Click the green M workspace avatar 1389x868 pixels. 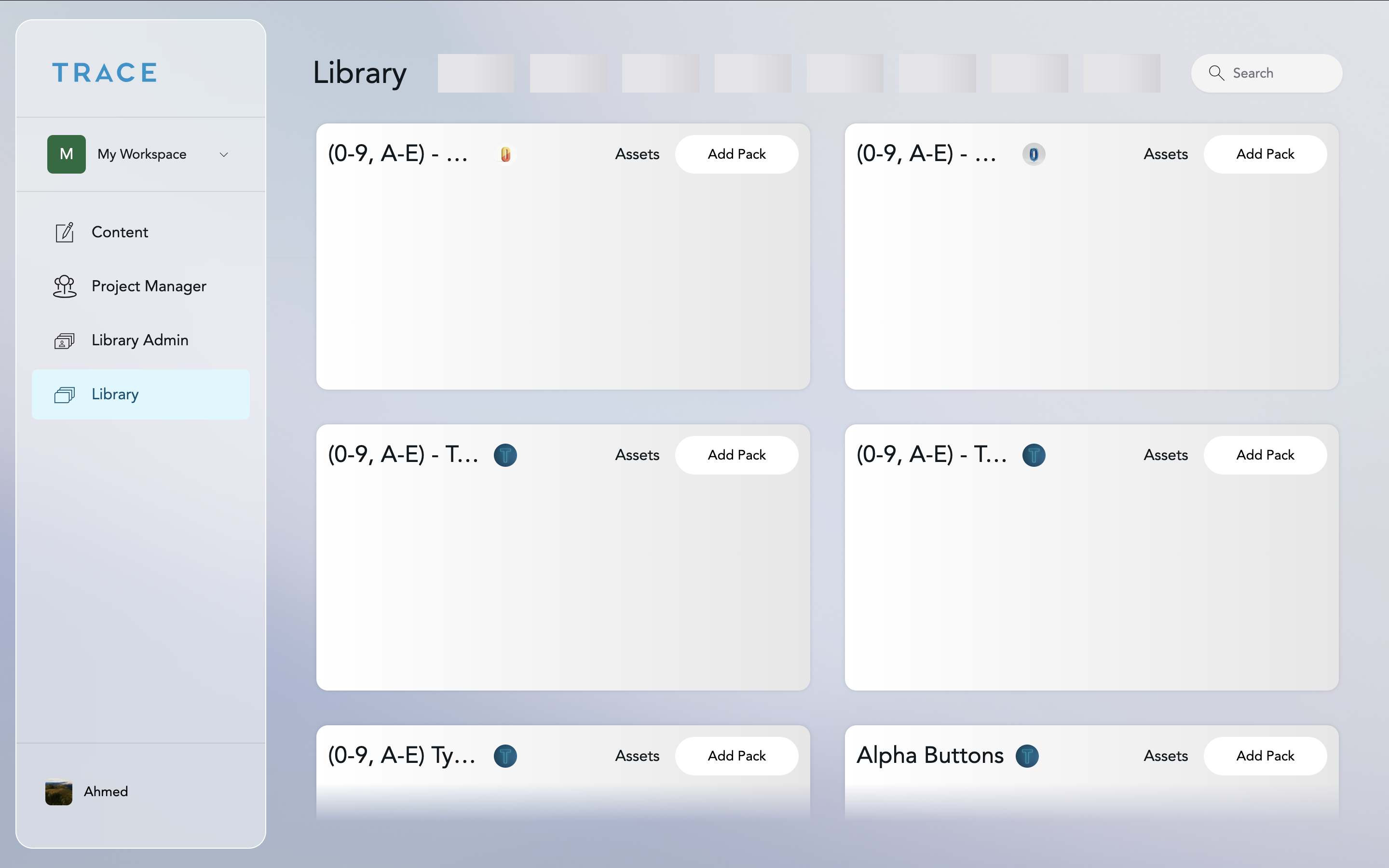tap(66, 154)
